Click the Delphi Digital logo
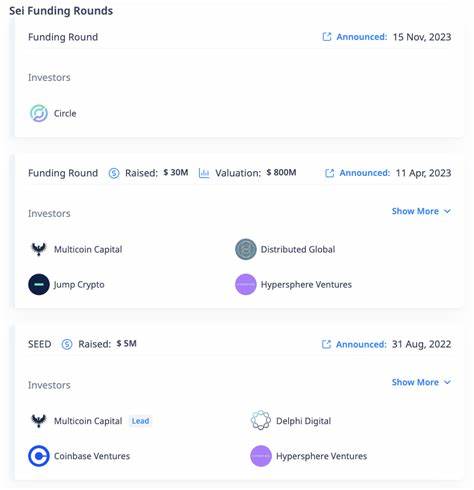The image size is (474, 490). (261, 420)
